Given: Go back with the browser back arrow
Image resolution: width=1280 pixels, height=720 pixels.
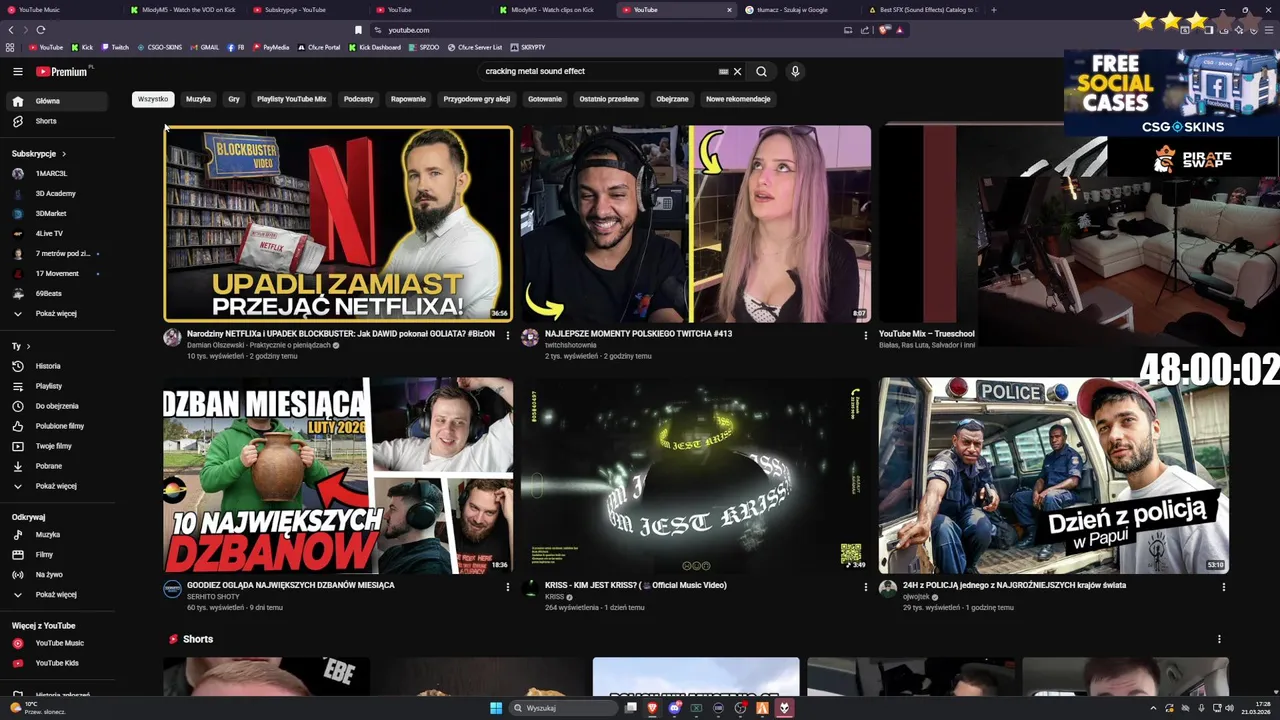Looking at the screenshot, I should pos(11,30).
